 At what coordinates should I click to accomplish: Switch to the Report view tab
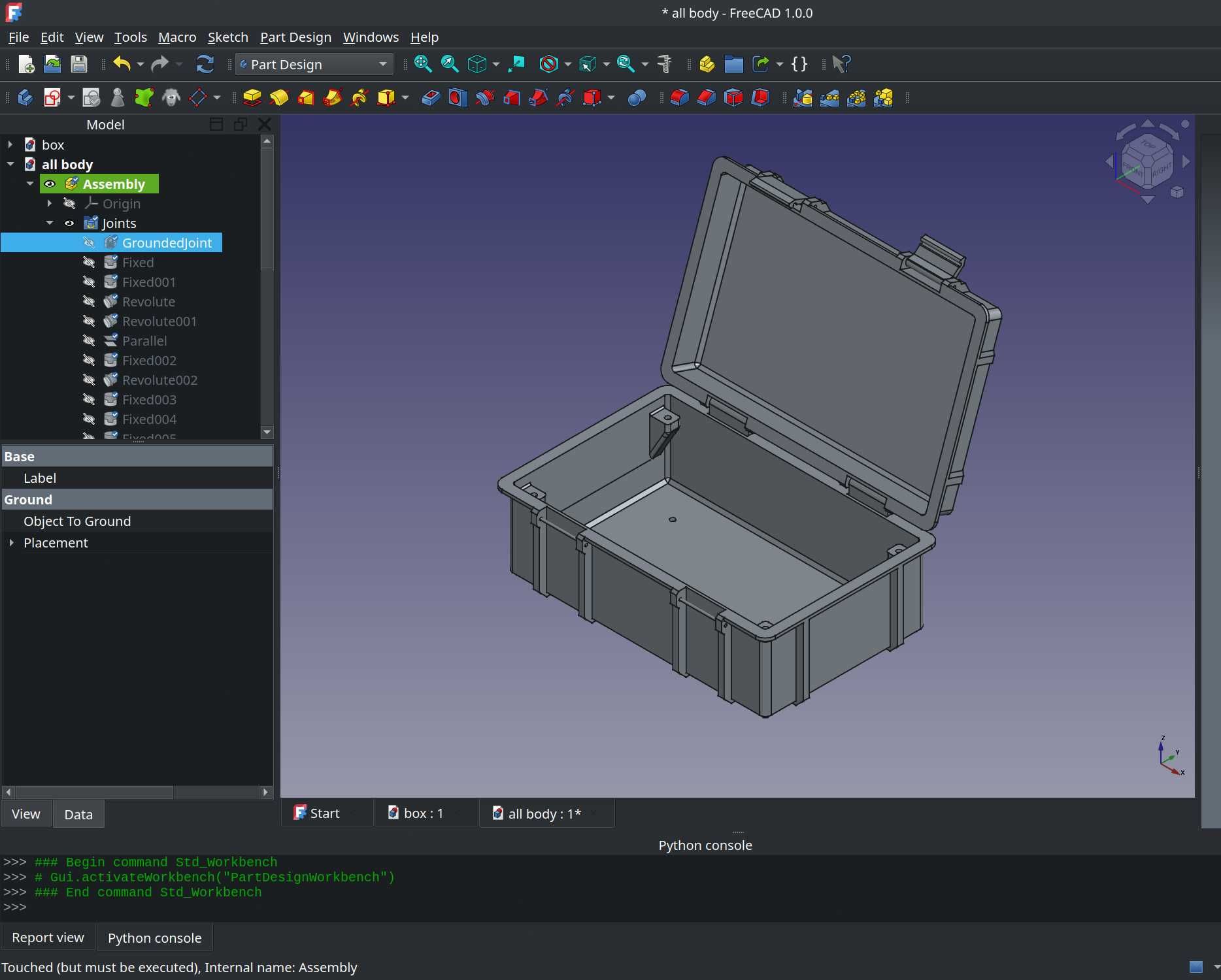[48, 938]
